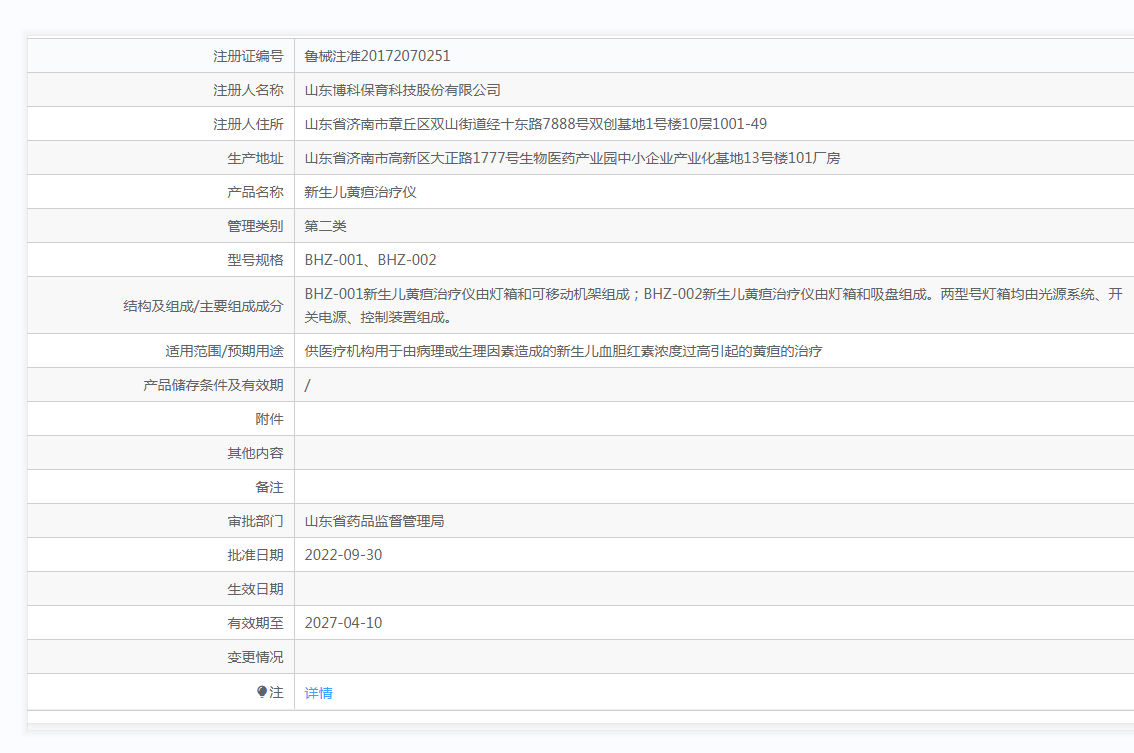Select product name 新生儿黄疸治疗仪

click(360, 192)
